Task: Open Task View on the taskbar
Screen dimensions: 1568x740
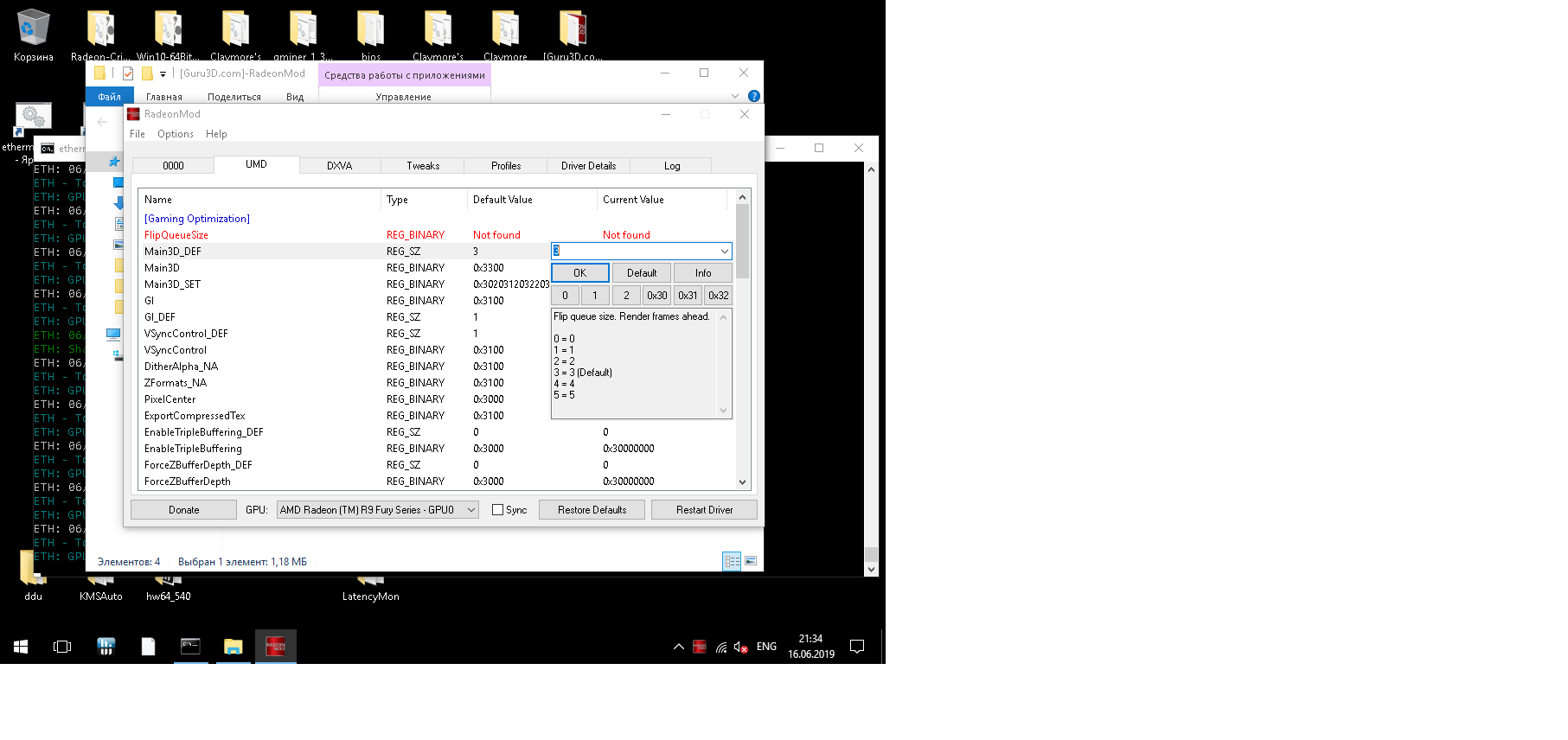Action: (x=62, y=647)
